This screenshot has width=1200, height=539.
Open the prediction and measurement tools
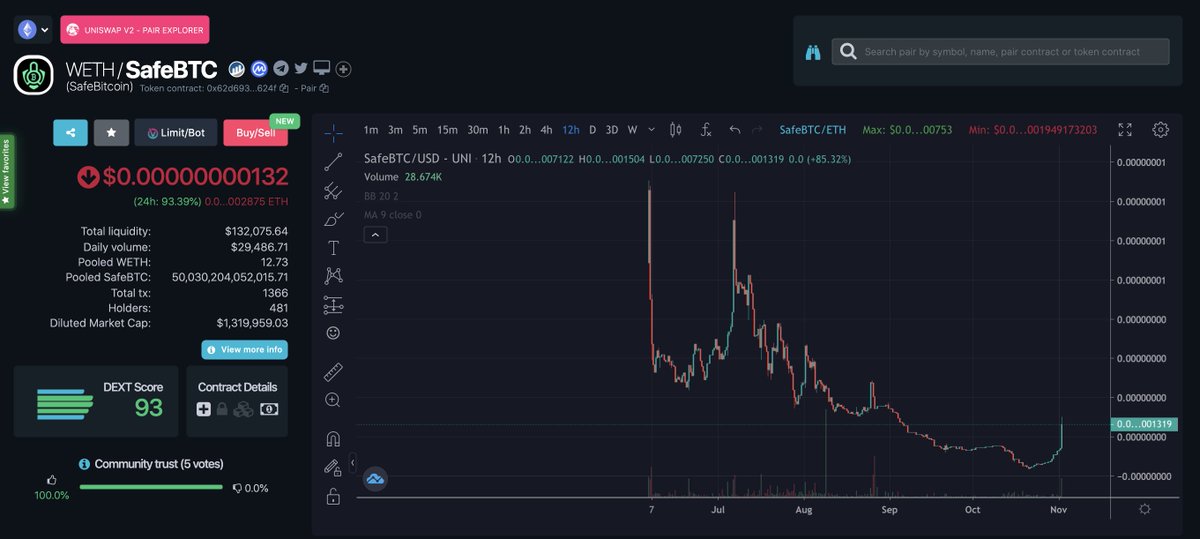pyautogui.click(x=333, y=305)
